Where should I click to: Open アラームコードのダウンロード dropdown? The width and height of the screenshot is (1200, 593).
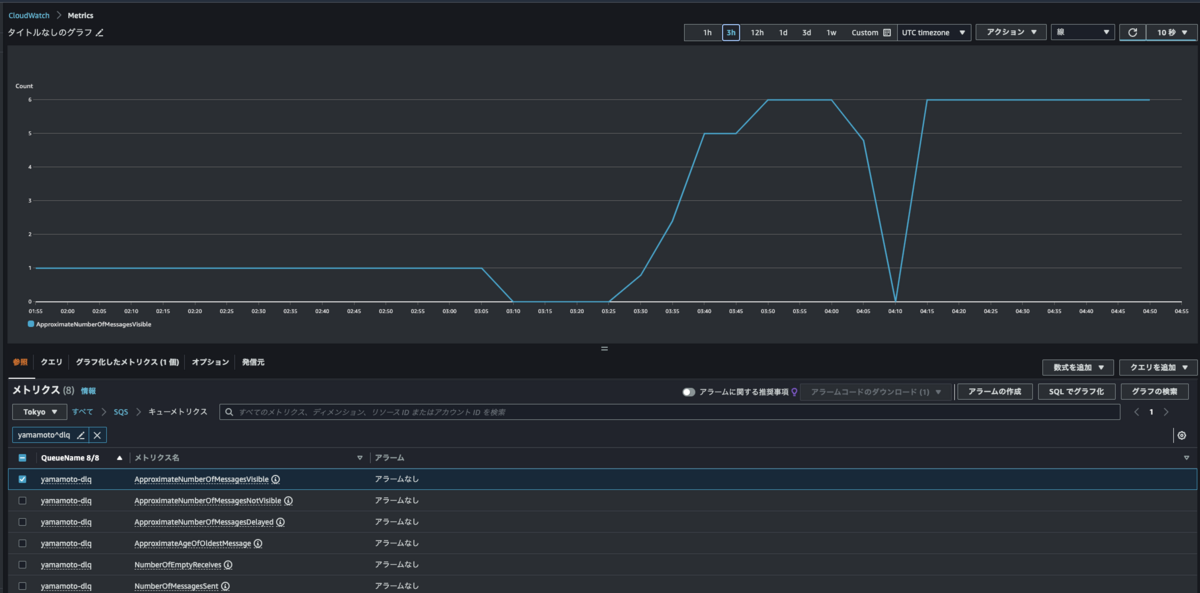[x=876, y=392]
